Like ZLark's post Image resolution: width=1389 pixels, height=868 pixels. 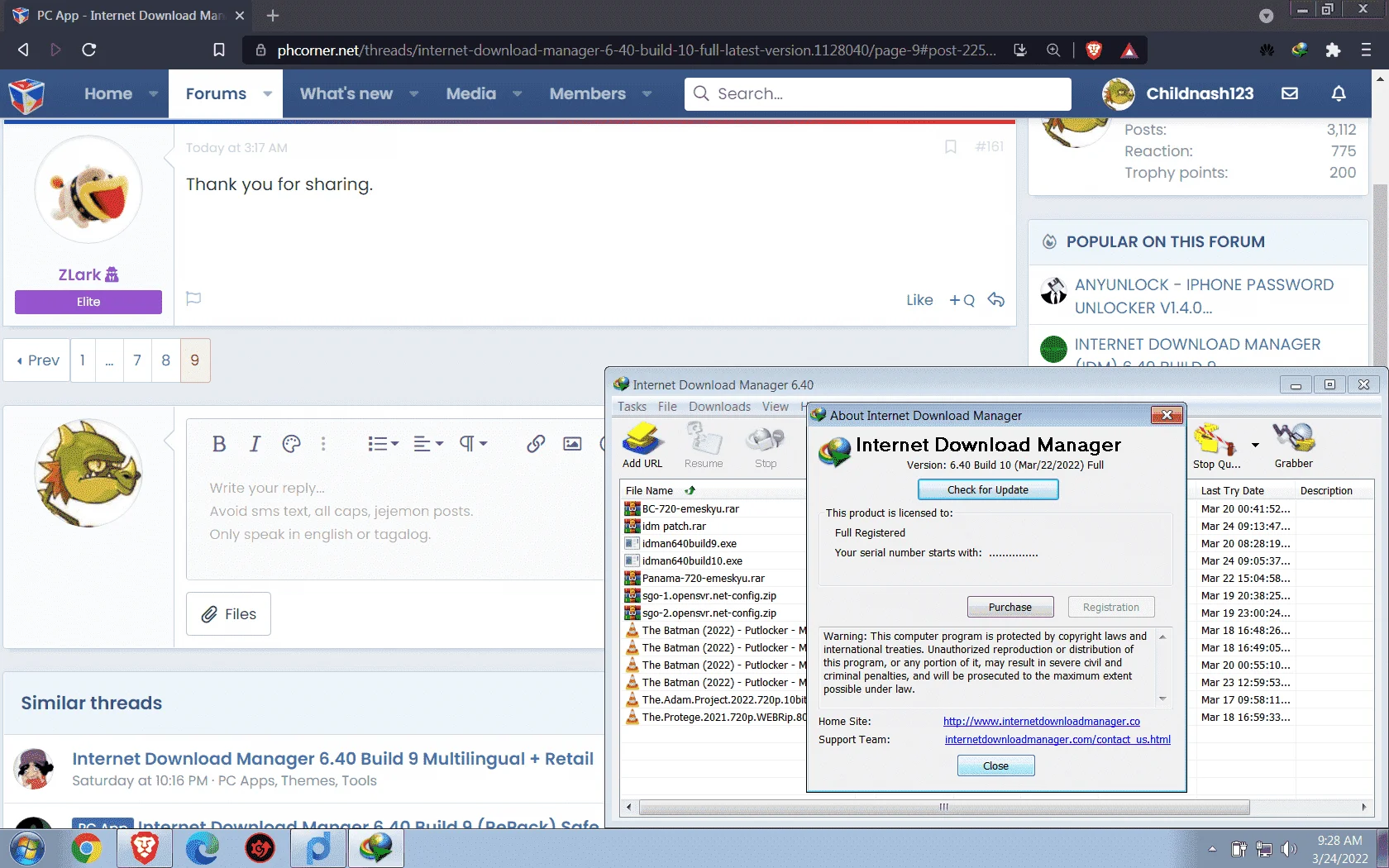[x=919, y=300]
